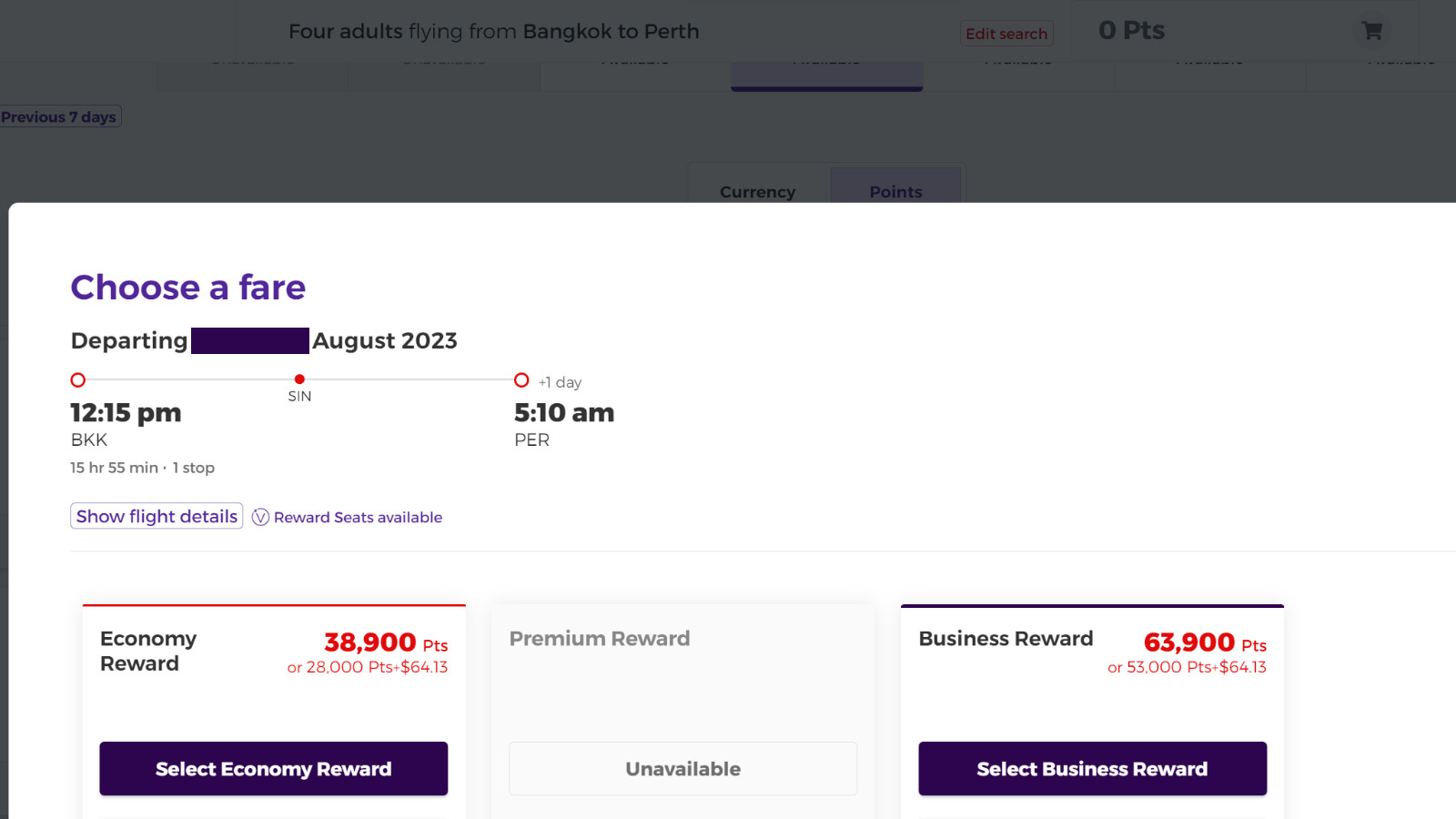Click the 12:15 pm departure time
The height and width of the screenshot is (819, 1456).
[126, 413]
